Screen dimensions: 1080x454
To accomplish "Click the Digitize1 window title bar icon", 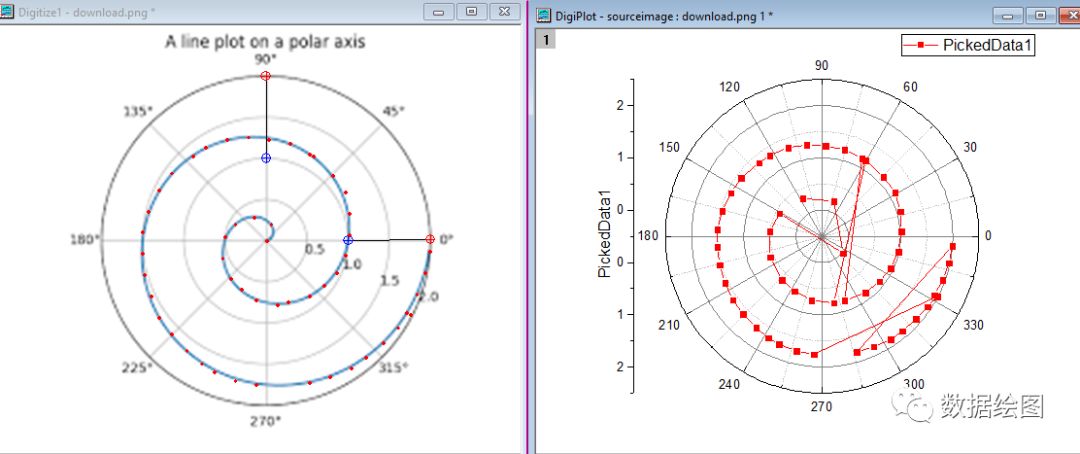I will tap(7, 12).
